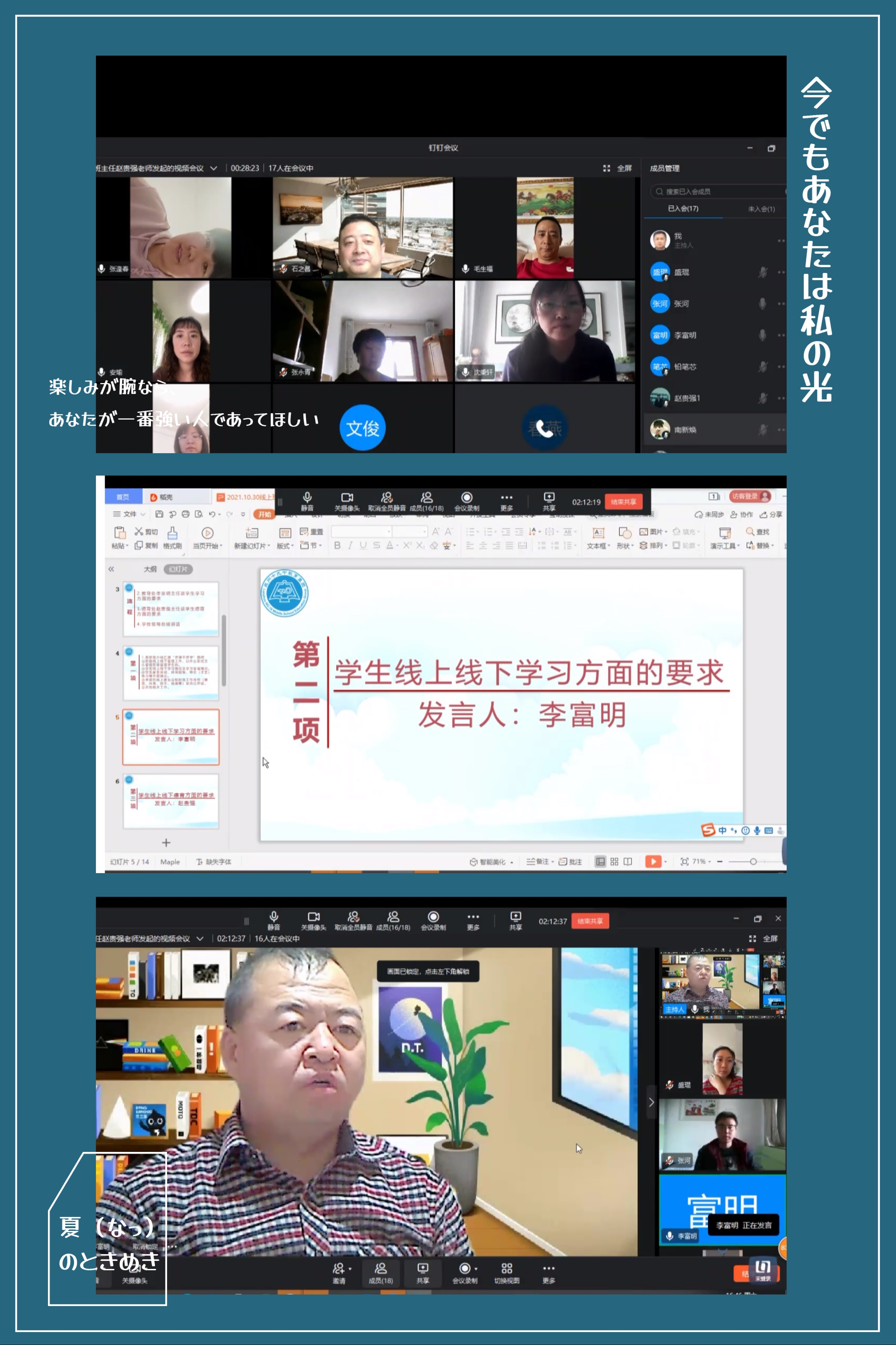Switch to the 大纲 outline tab

pos(150,569)
